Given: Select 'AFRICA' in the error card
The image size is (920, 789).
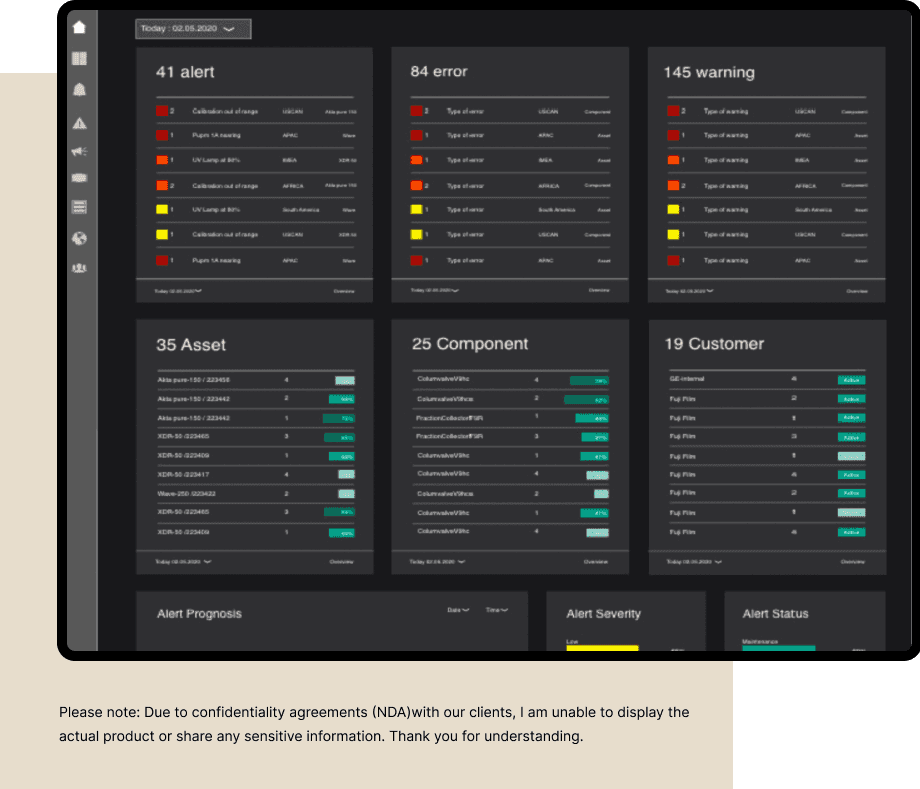Looking at the screenshot, I should [x=549, y=186].
